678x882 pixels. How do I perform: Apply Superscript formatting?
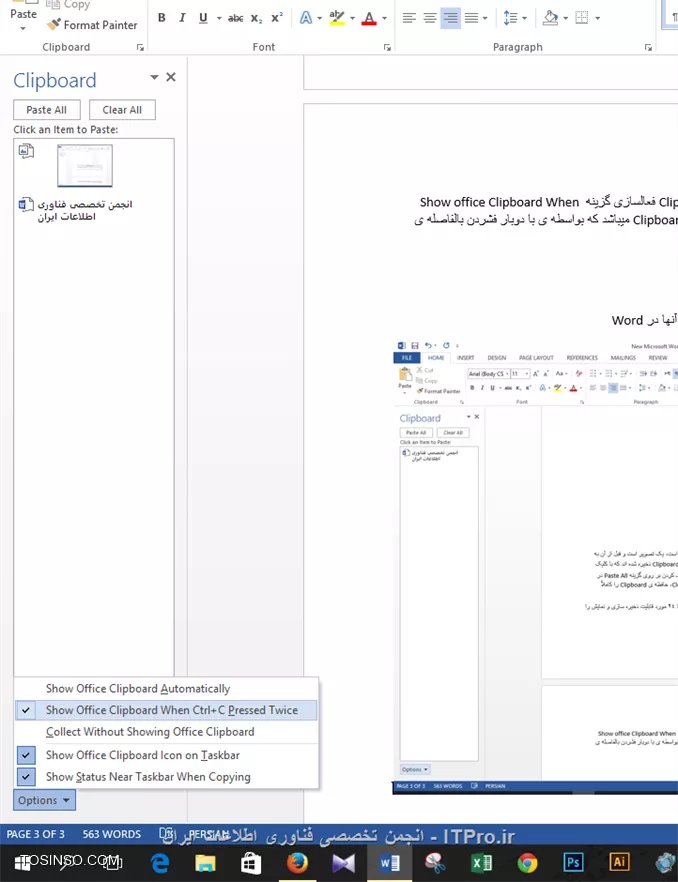point(276,18)
